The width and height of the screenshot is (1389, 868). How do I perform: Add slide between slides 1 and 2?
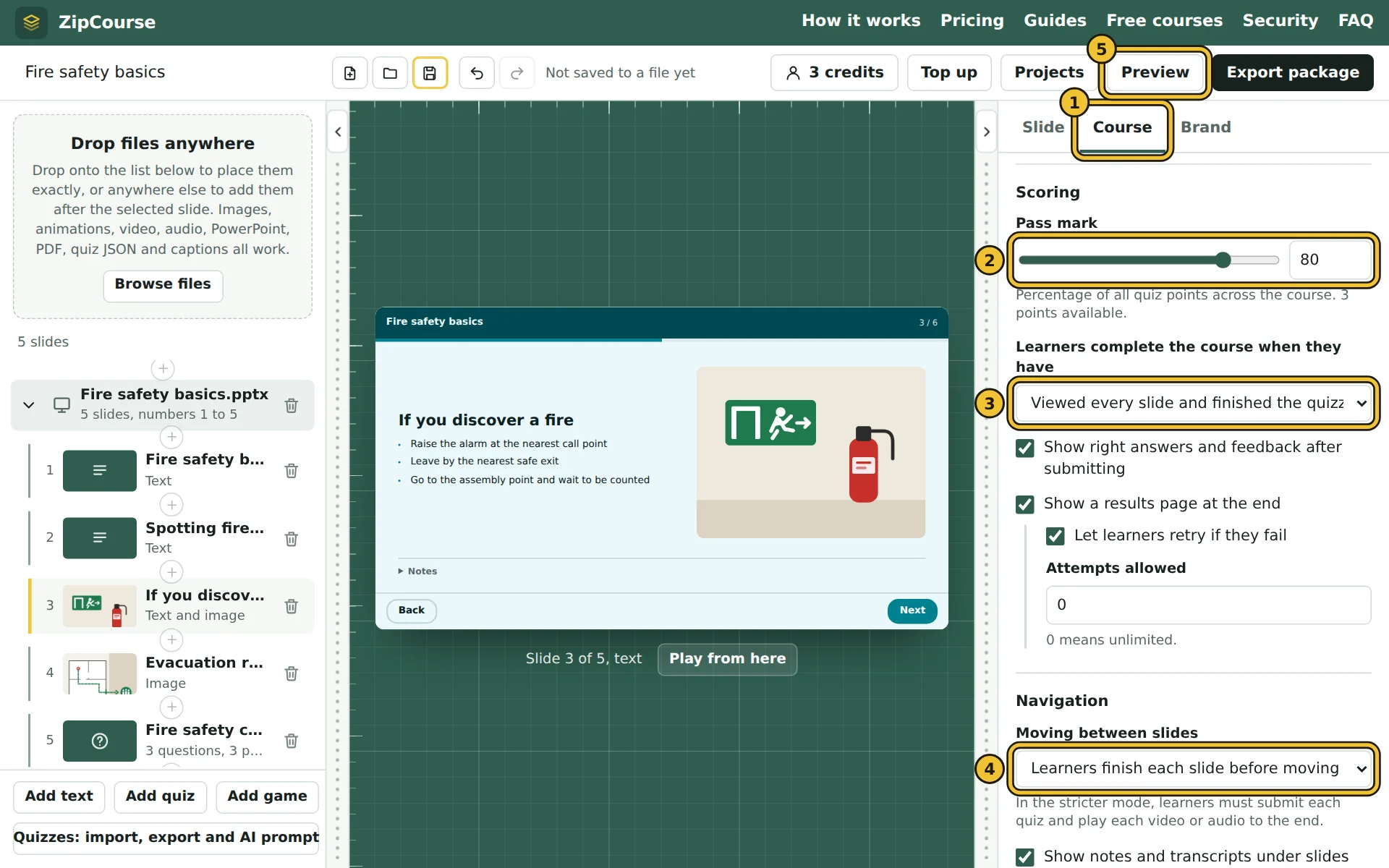171,505
